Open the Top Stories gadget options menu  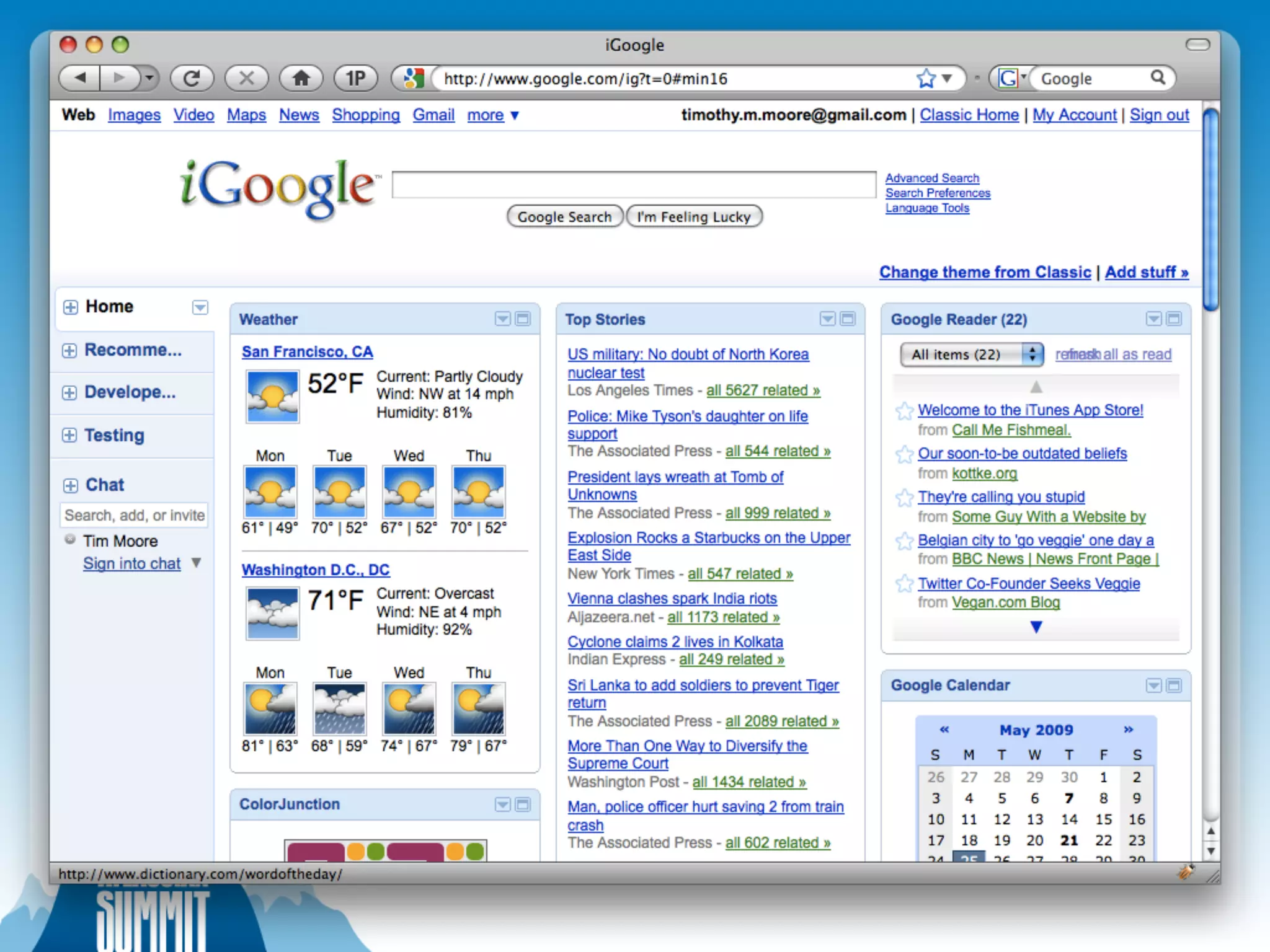point(828,319)
